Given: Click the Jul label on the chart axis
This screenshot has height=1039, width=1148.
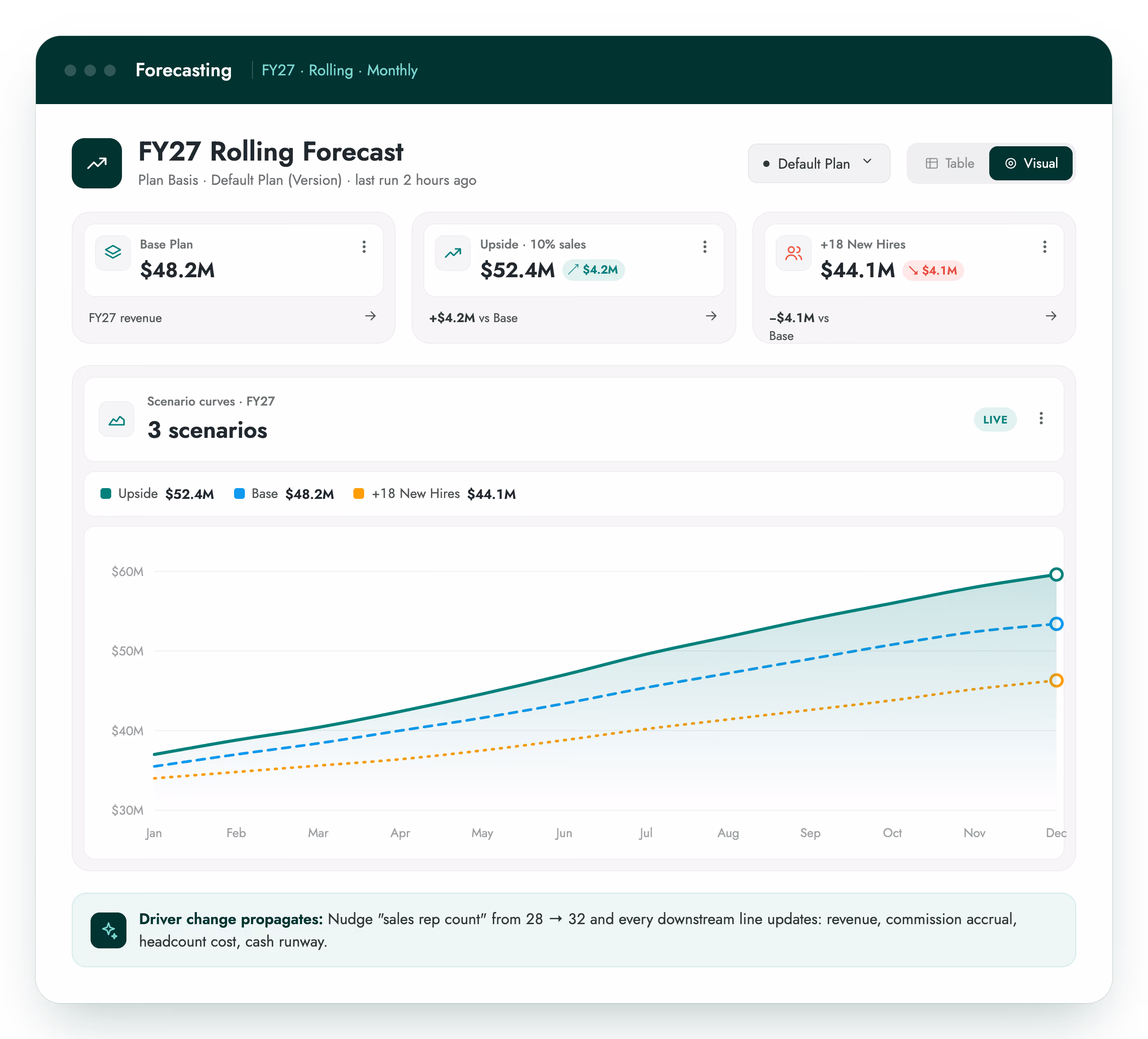Looking at the screenshot, I should (x=646, y=834).
